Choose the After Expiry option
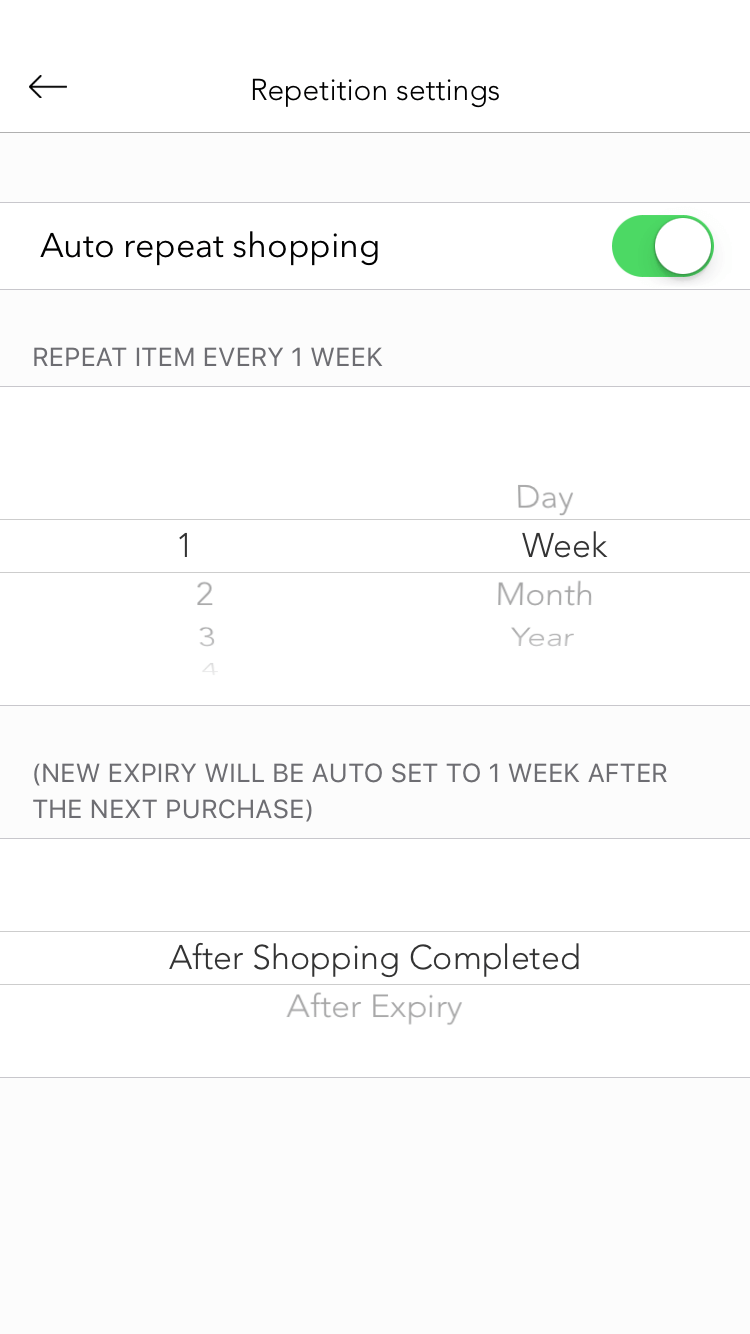This screenshot has height=1334, width=750. [375, 1007]
